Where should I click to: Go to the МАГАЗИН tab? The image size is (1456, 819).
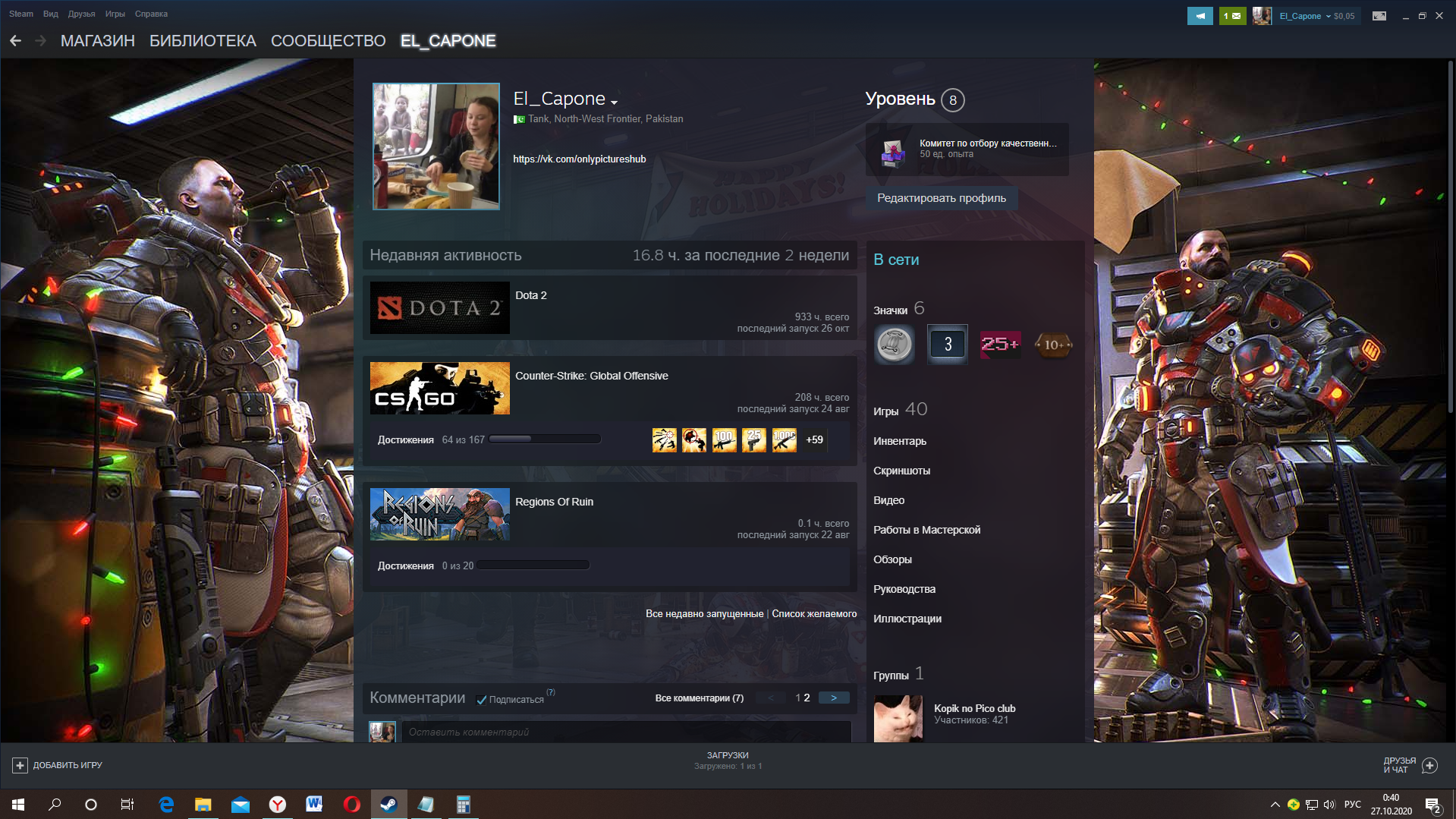click(98, 41)
